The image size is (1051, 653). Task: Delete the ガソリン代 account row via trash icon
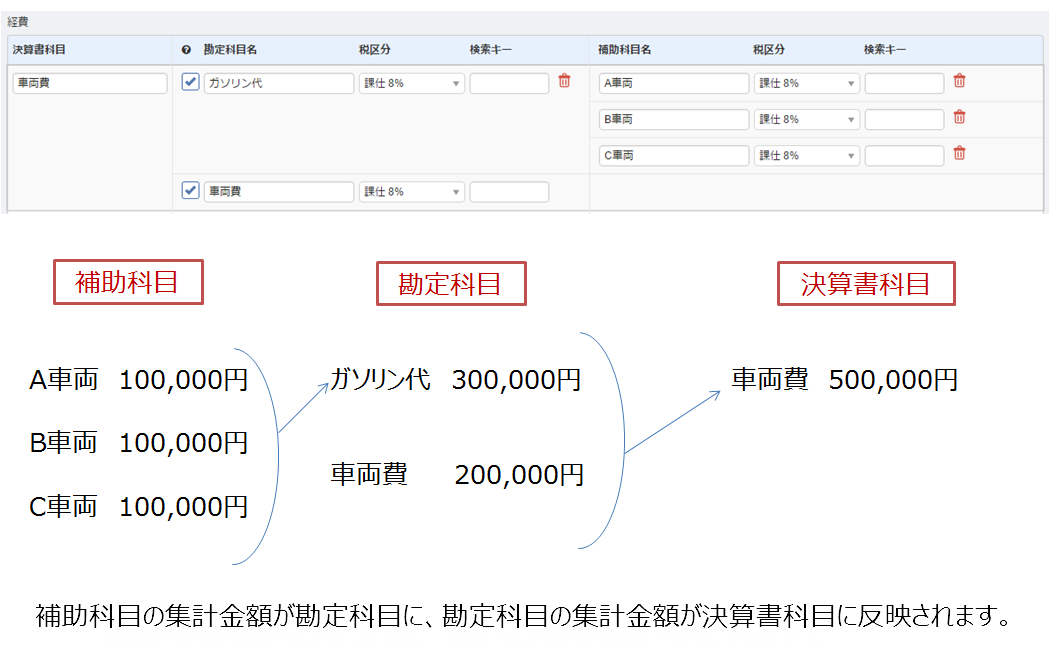pyautogui.click(x=564, y=82)
